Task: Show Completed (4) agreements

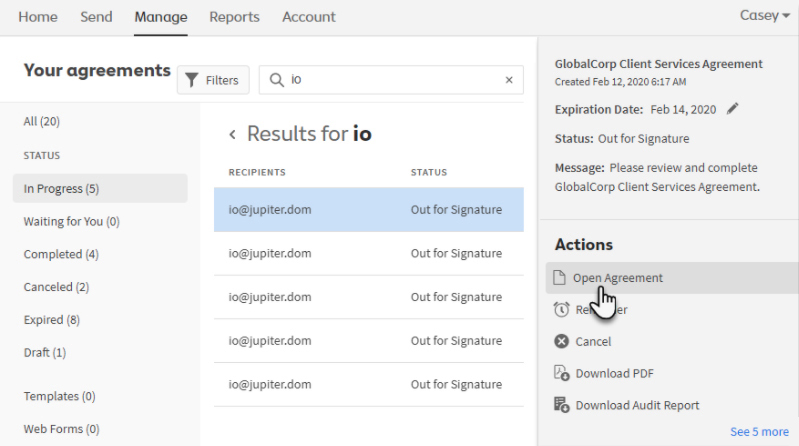Action: pos(61,254)
